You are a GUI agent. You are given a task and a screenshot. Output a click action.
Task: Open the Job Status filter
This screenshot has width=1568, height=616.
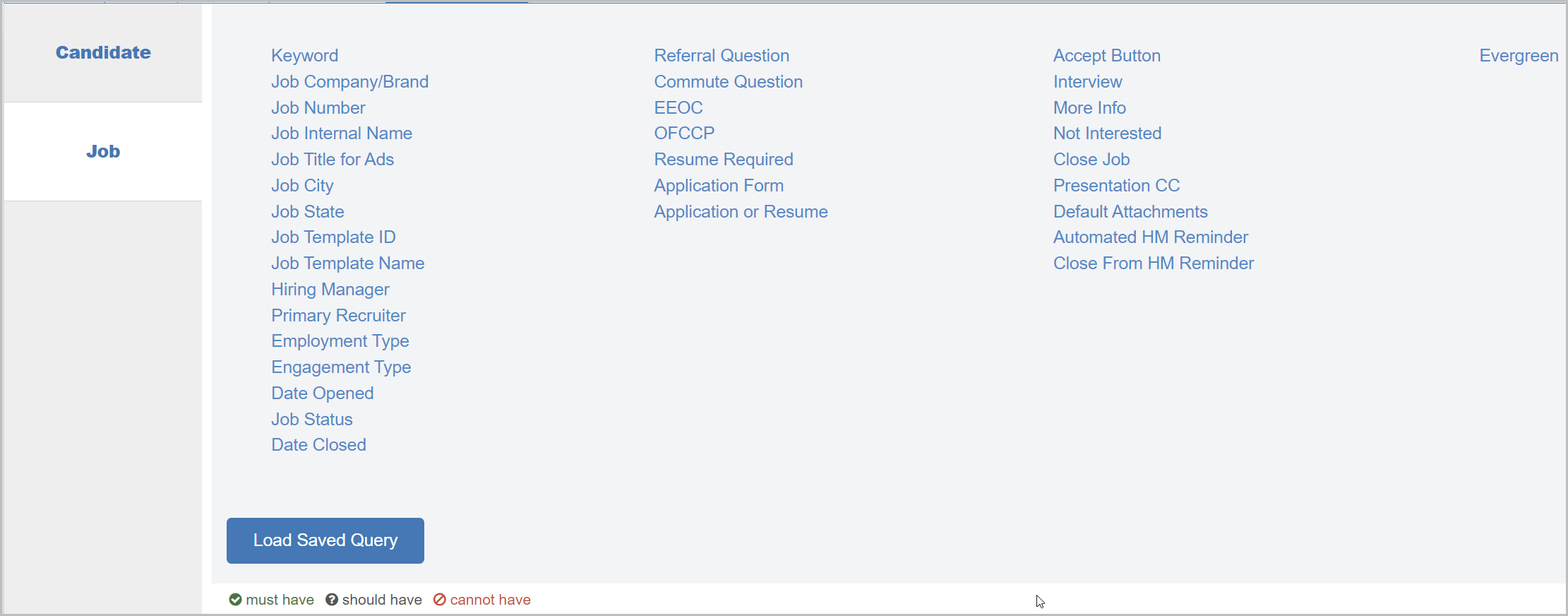[x=312, y=420]
